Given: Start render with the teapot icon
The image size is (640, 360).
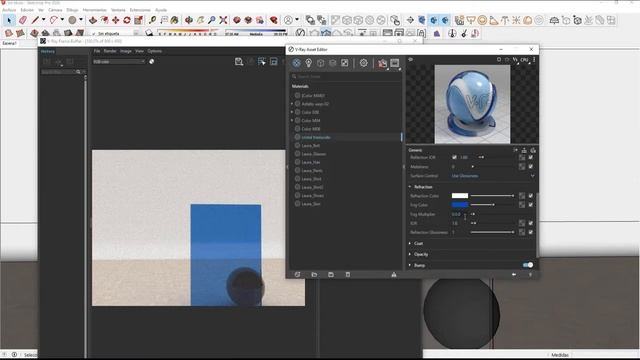Looking at the screenshot, I should (x=382, y=63).
